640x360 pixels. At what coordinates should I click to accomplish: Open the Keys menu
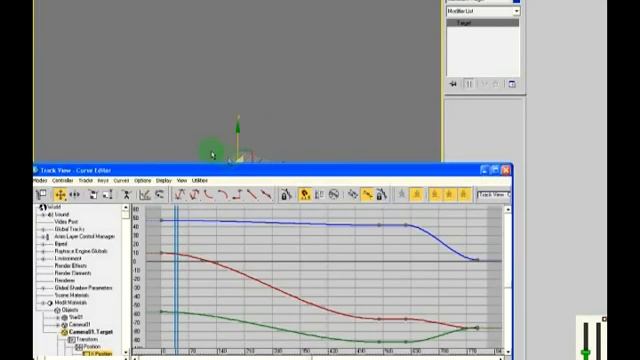click(103, 180)
